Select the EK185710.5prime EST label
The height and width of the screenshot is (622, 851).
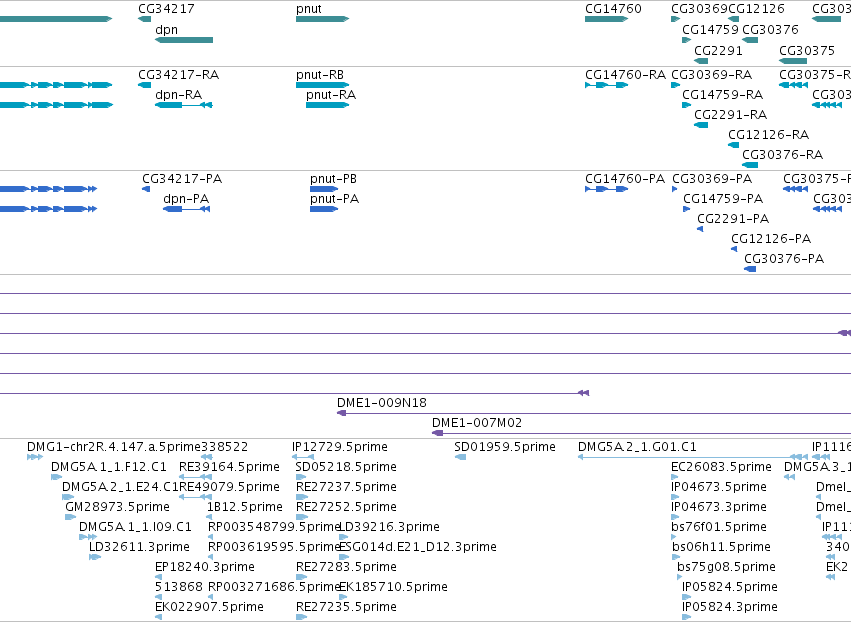click(x=393, y=587)
